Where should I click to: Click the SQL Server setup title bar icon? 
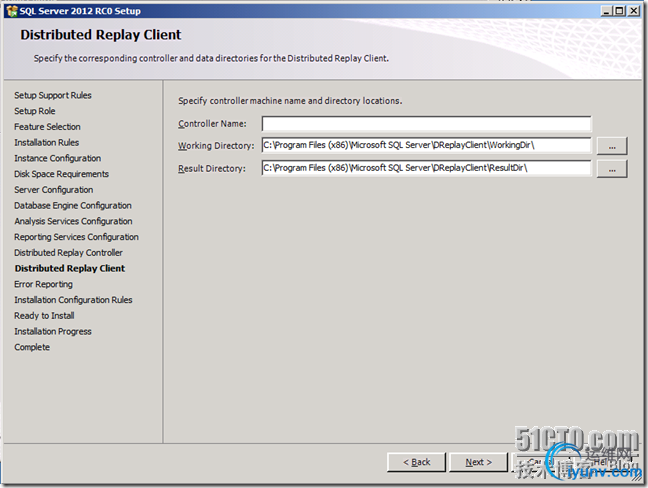pyautogui.click(x=12, y=11)
